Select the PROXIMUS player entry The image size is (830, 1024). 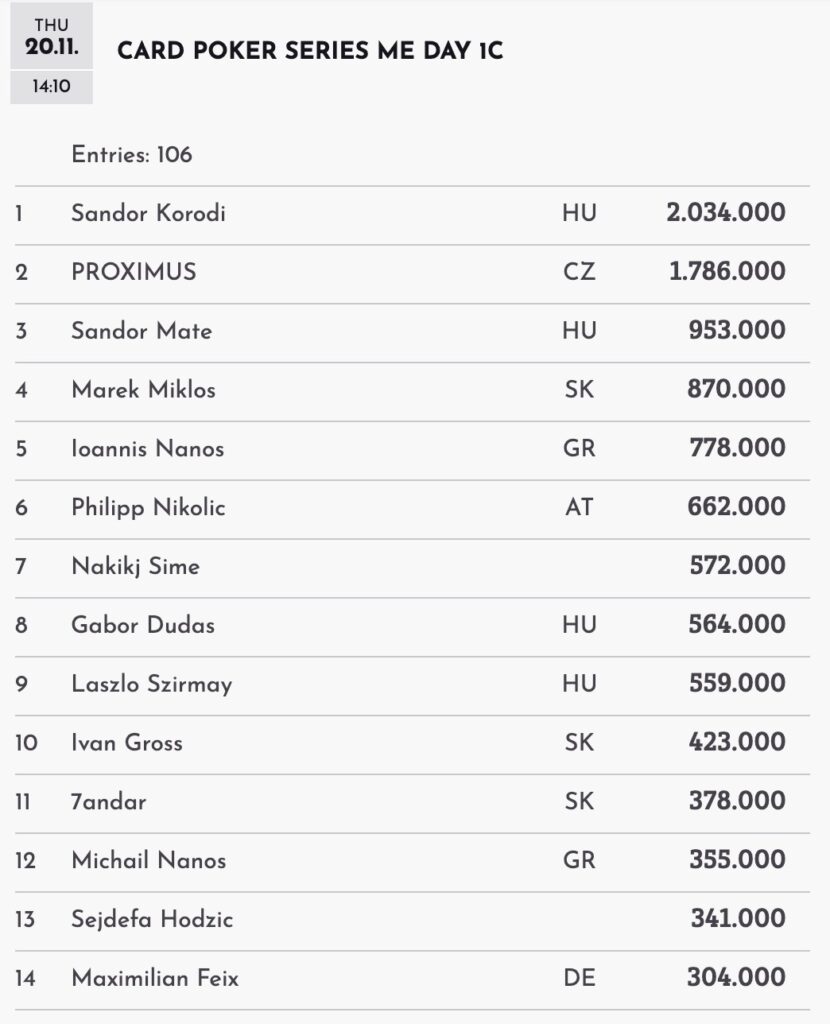(134, 272)
